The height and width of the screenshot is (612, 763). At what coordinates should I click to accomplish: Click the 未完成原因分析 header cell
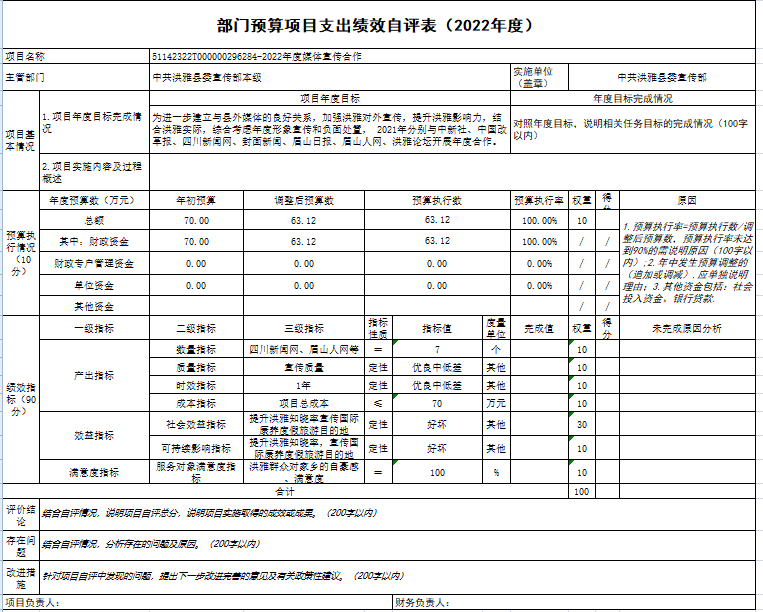pos(687,328)
